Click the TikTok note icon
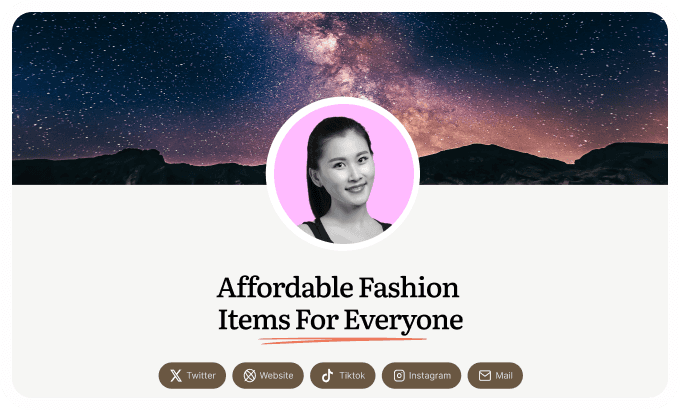Image resolution: width=680 pixels, height=410 pixels. [x=327, y=376]
